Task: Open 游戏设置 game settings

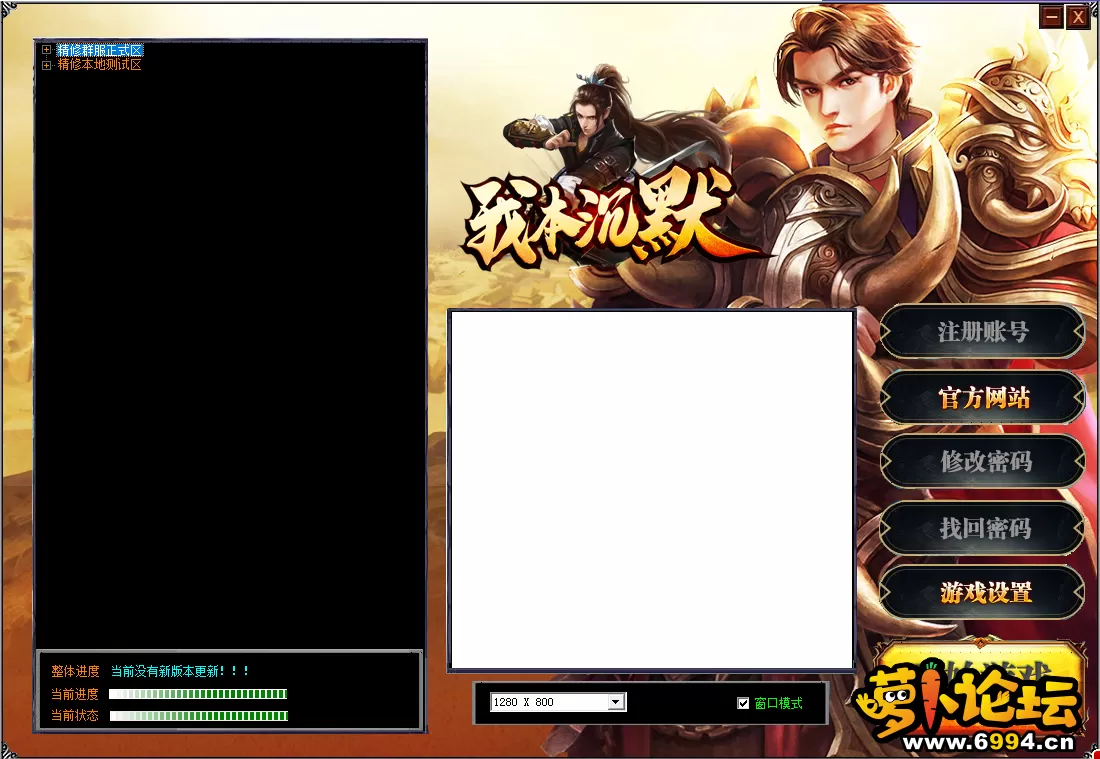Action: pos(983,593)
